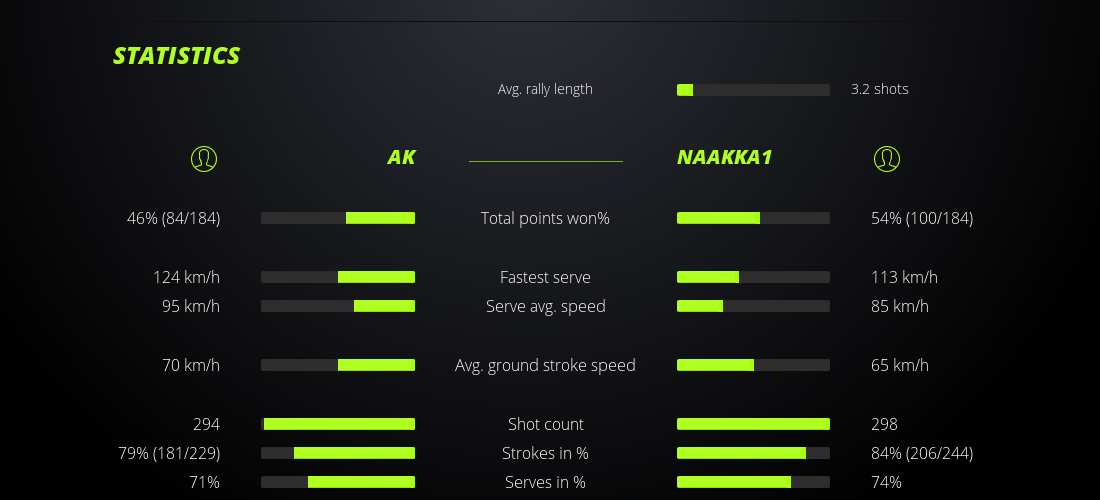Click AK's Total points won bar
The image size is (1100, 500).
tap(338, 218)
